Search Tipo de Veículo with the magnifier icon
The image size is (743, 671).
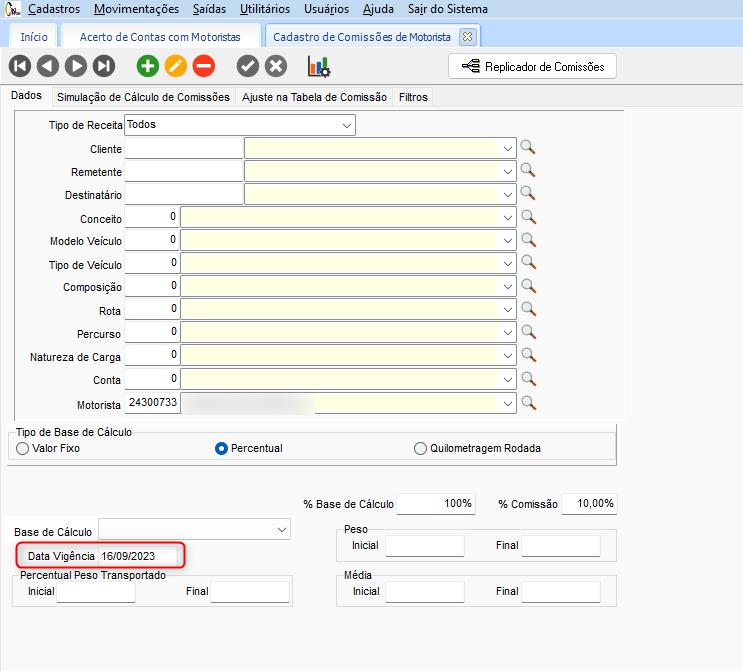[x=528, y=263]
